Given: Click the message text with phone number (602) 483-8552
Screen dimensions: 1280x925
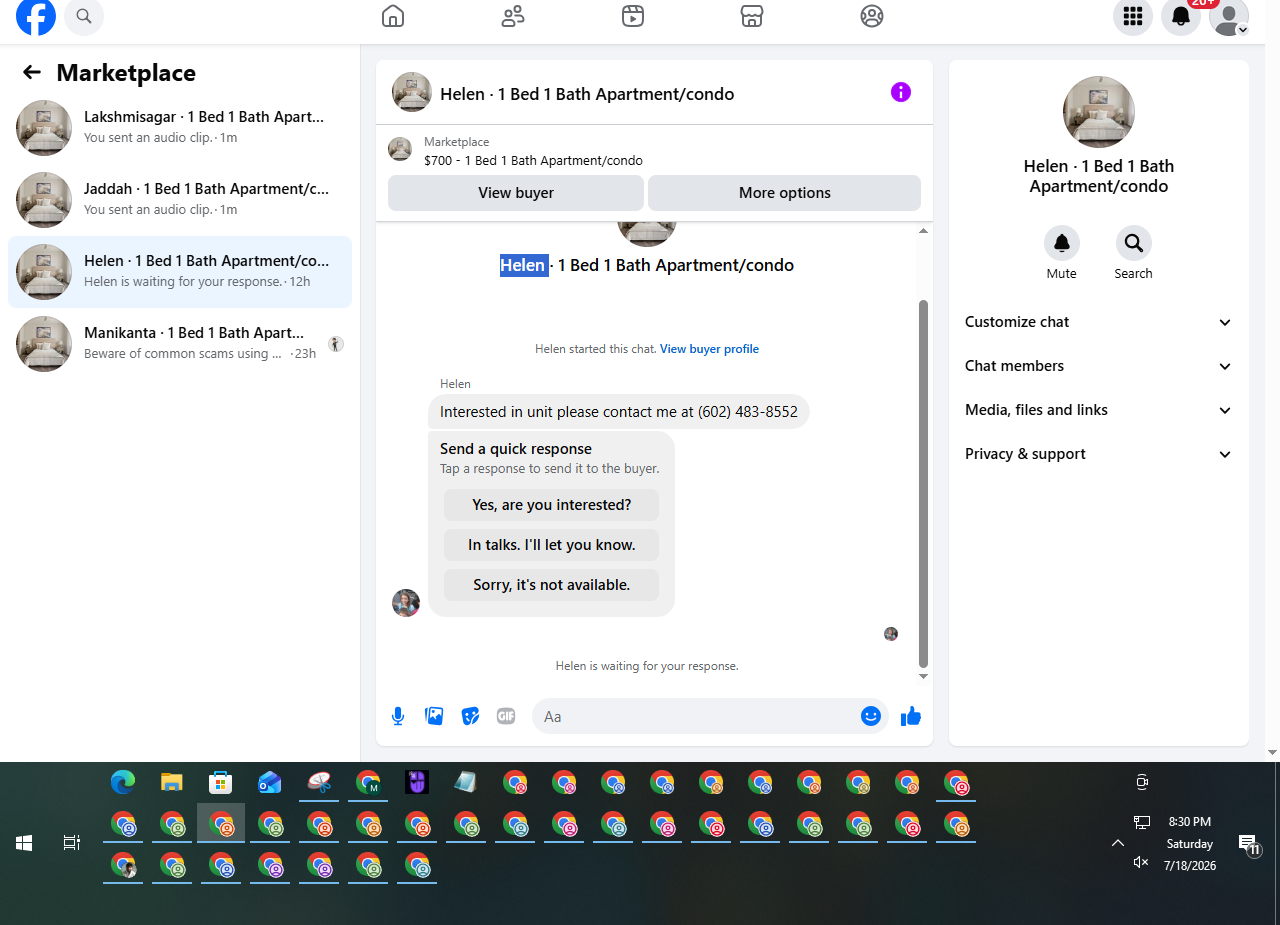Looking at the screenshot, I should tap(619, 412).
